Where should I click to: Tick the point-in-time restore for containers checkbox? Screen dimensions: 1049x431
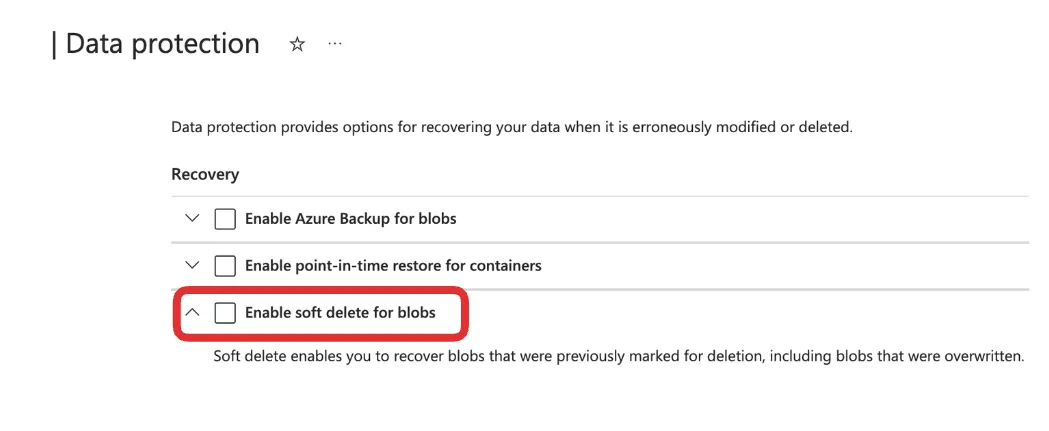(225, 266)
